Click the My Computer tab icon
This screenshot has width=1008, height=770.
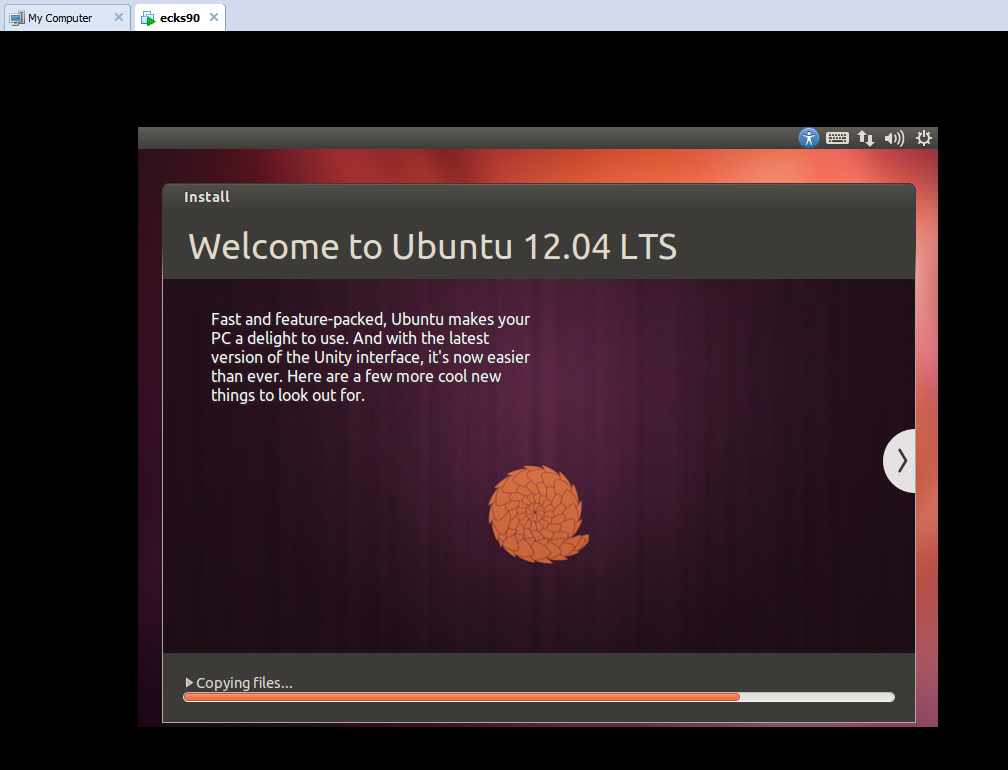(x=17, y=18)
